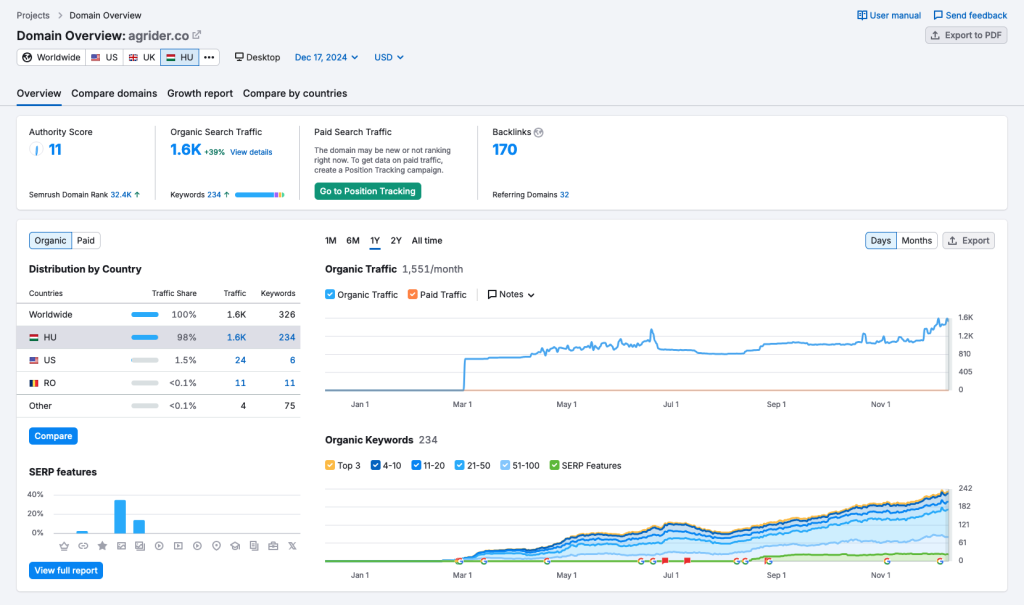Click the Export to PDF button
The width and height of the screenshot is (1024, 605).
(966, 35)
